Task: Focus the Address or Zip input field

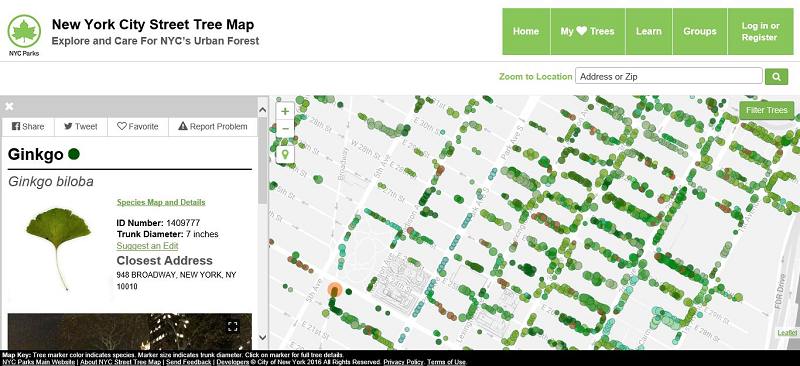Action: [x=669, y=77]
